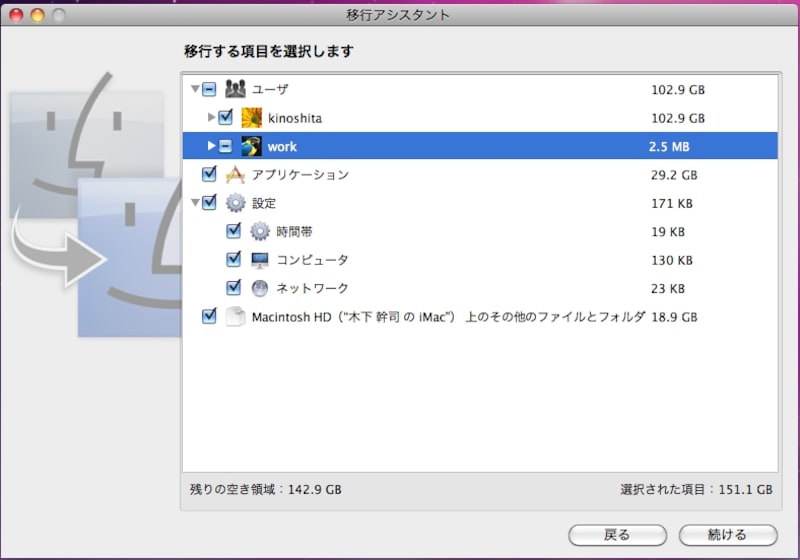800x560 pixels.
Task: Click the 時間帯 gear icon
Action: click(x=260, y=232)
